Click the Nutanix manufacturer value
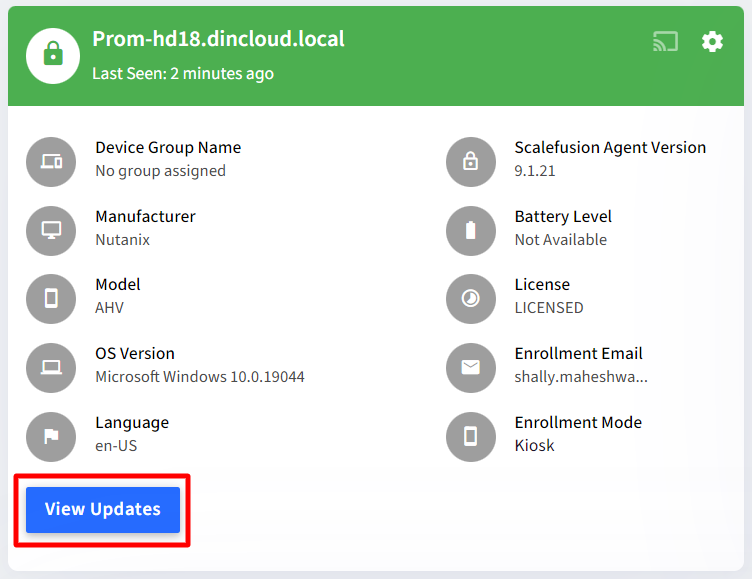This screenshot has width=752, height=579. pos(122,239)
